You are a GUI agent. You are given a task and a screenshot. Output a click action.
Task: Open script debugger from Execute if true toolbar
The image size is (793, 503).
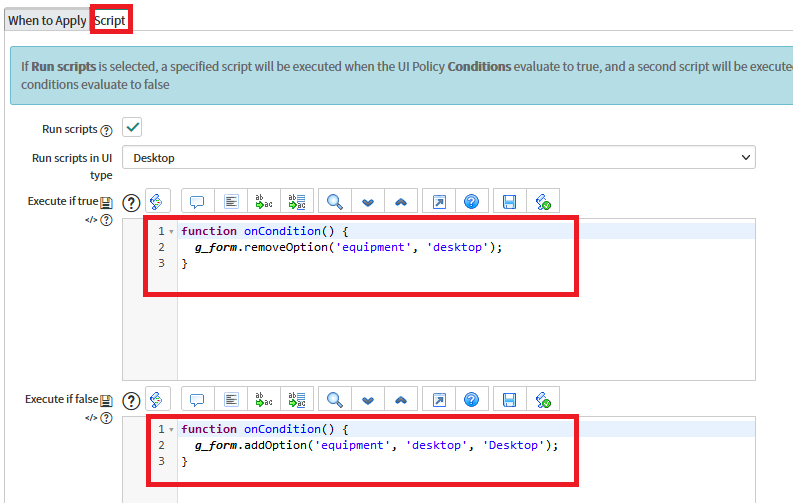point(543,201)
